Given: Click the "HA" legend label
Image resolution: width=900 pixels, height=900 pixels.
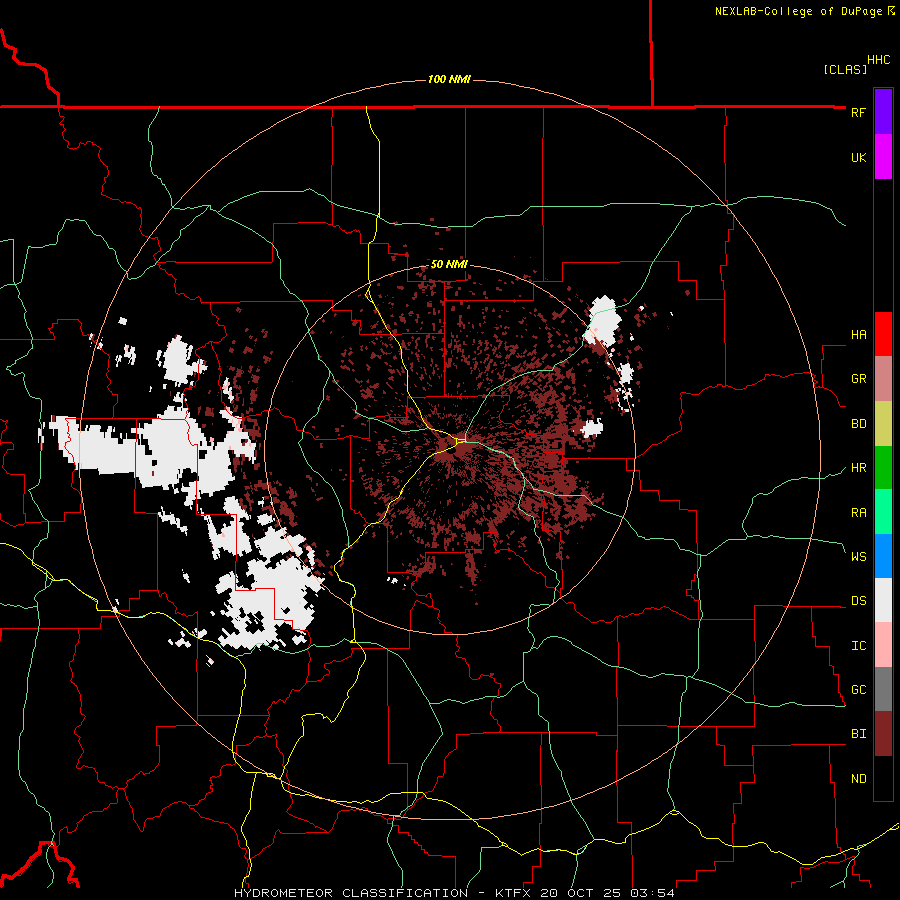Looking at the screenshot, I should (x=858, y=334).
